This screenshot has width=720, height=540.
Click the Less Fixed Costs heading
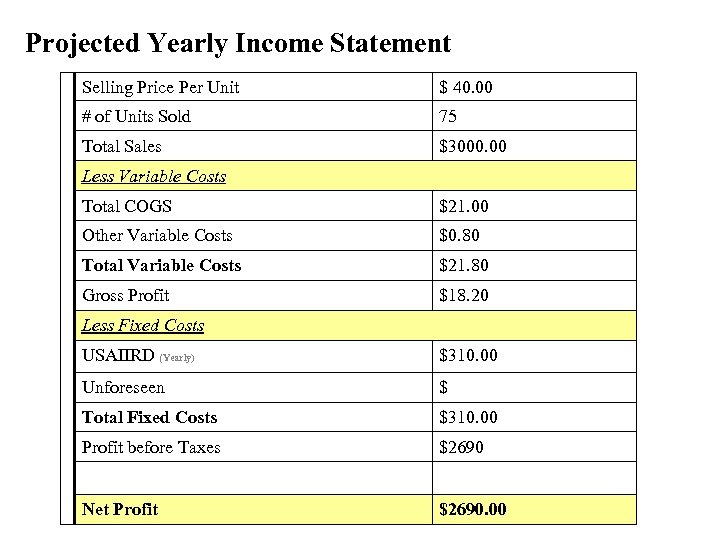[x=143, y=325]
